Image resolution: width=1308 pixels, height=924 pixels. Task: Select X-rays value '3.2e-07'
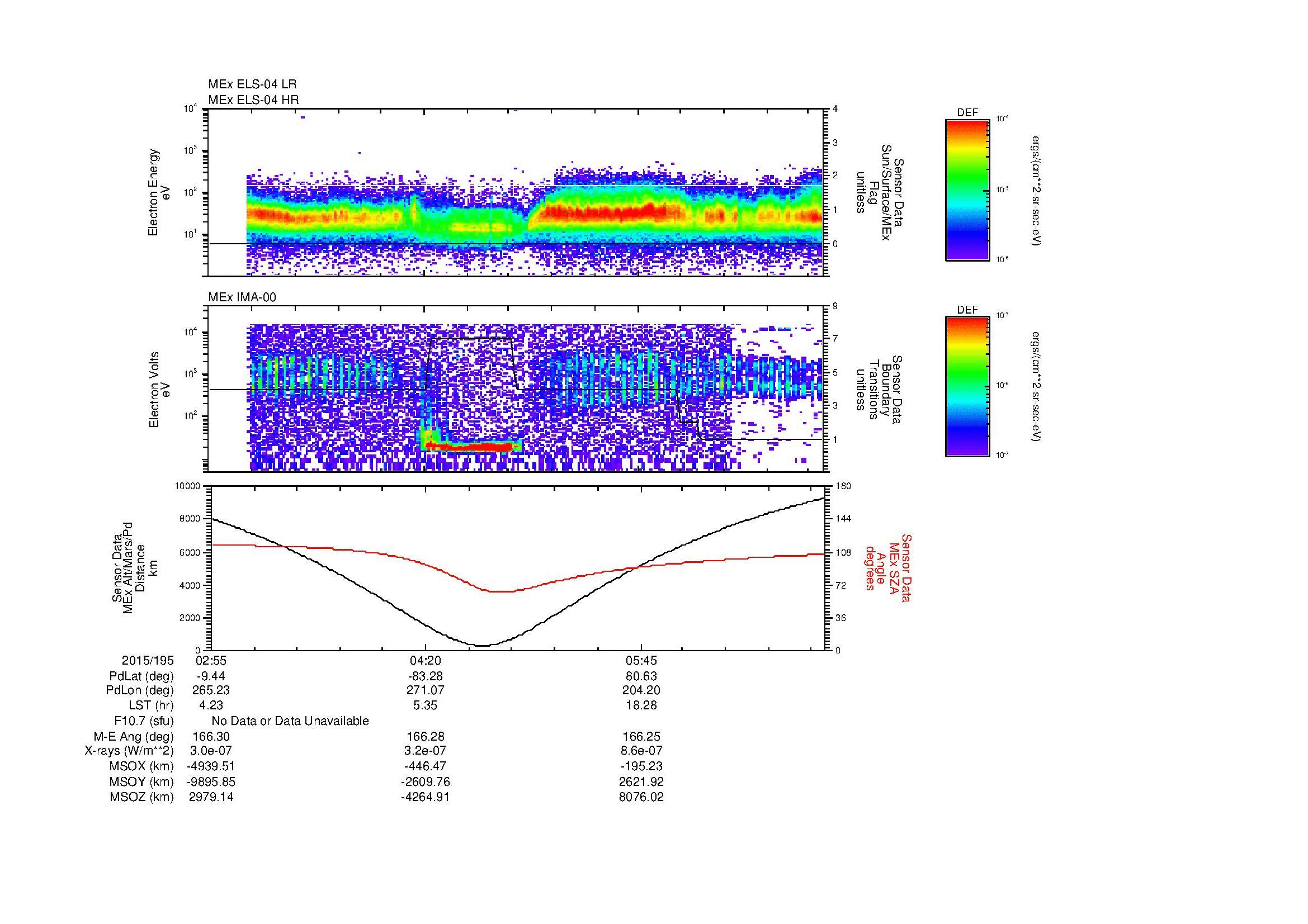[x=425, y=751]
